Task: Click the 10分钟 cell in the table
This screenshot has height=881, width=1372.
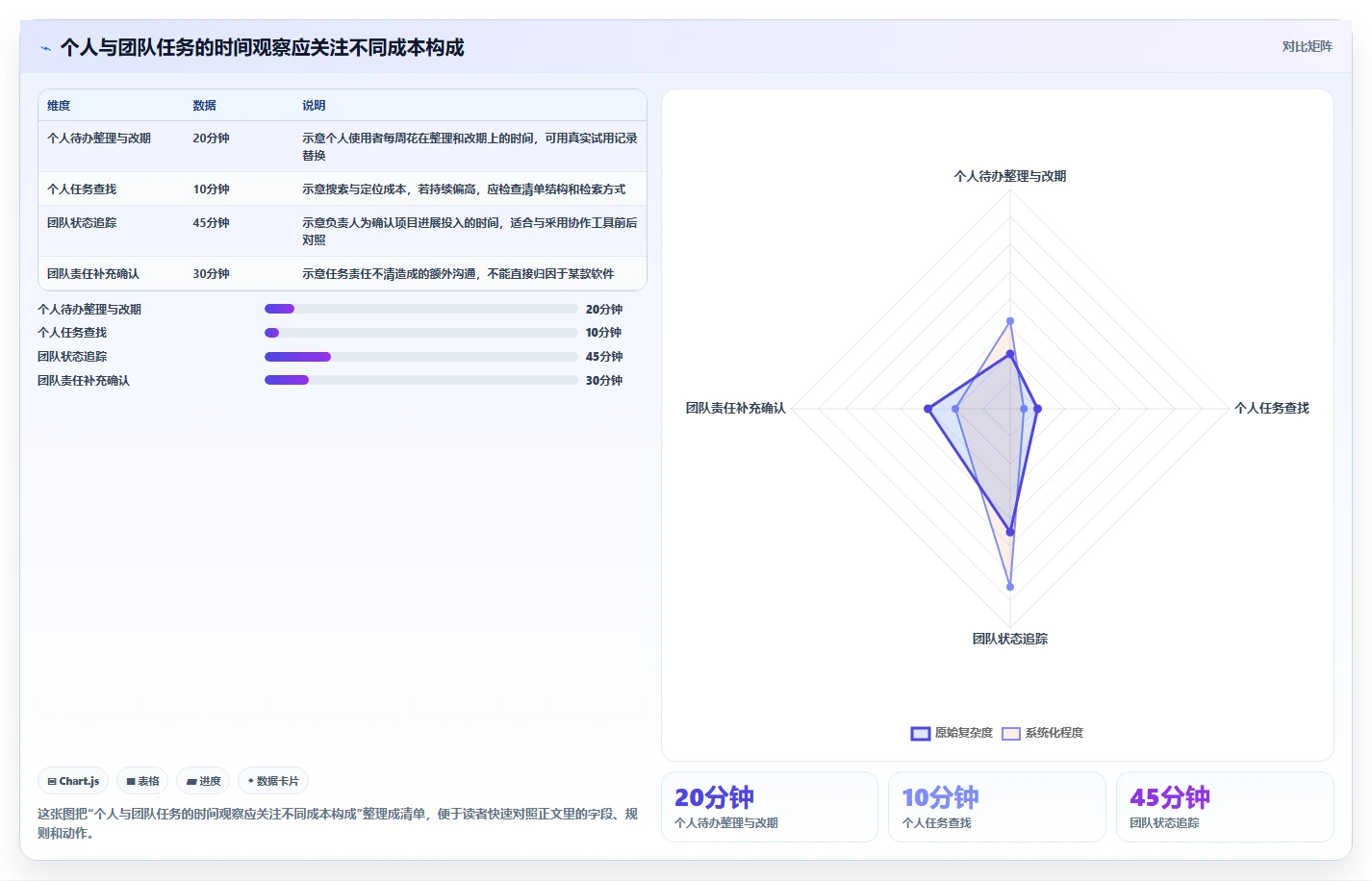Action: [211, 189]
